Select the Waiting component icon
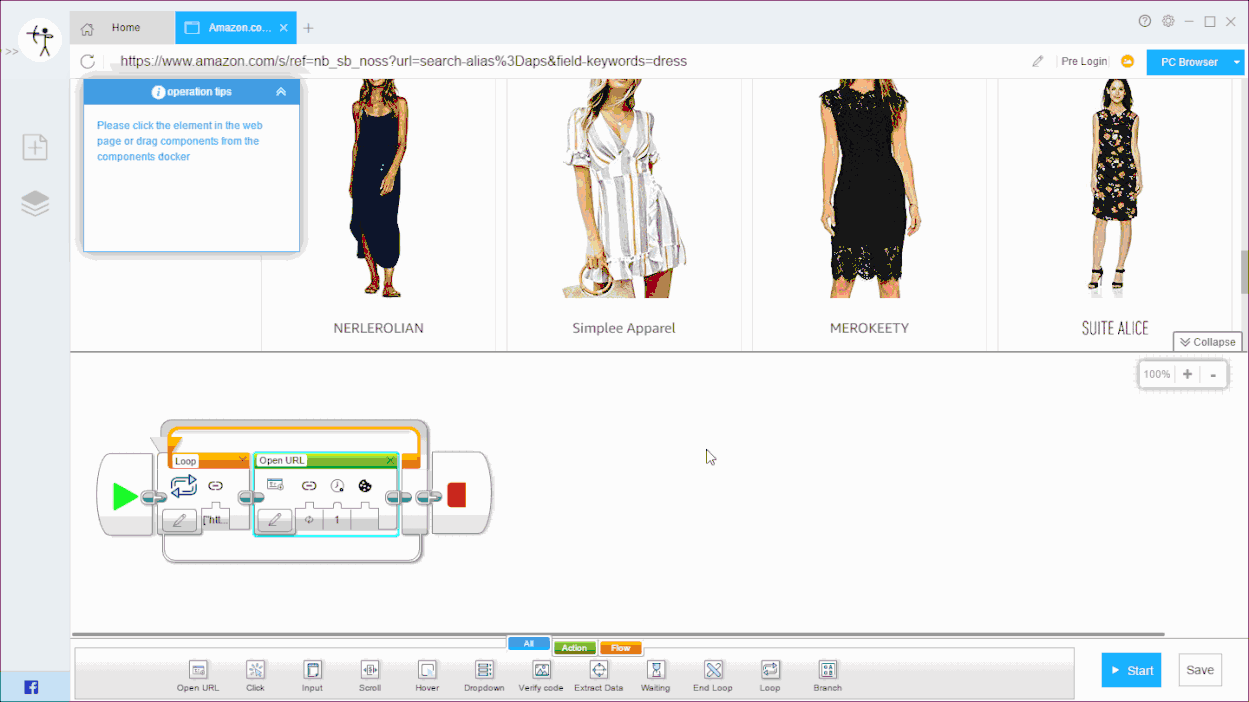 (x=656, y=670)
